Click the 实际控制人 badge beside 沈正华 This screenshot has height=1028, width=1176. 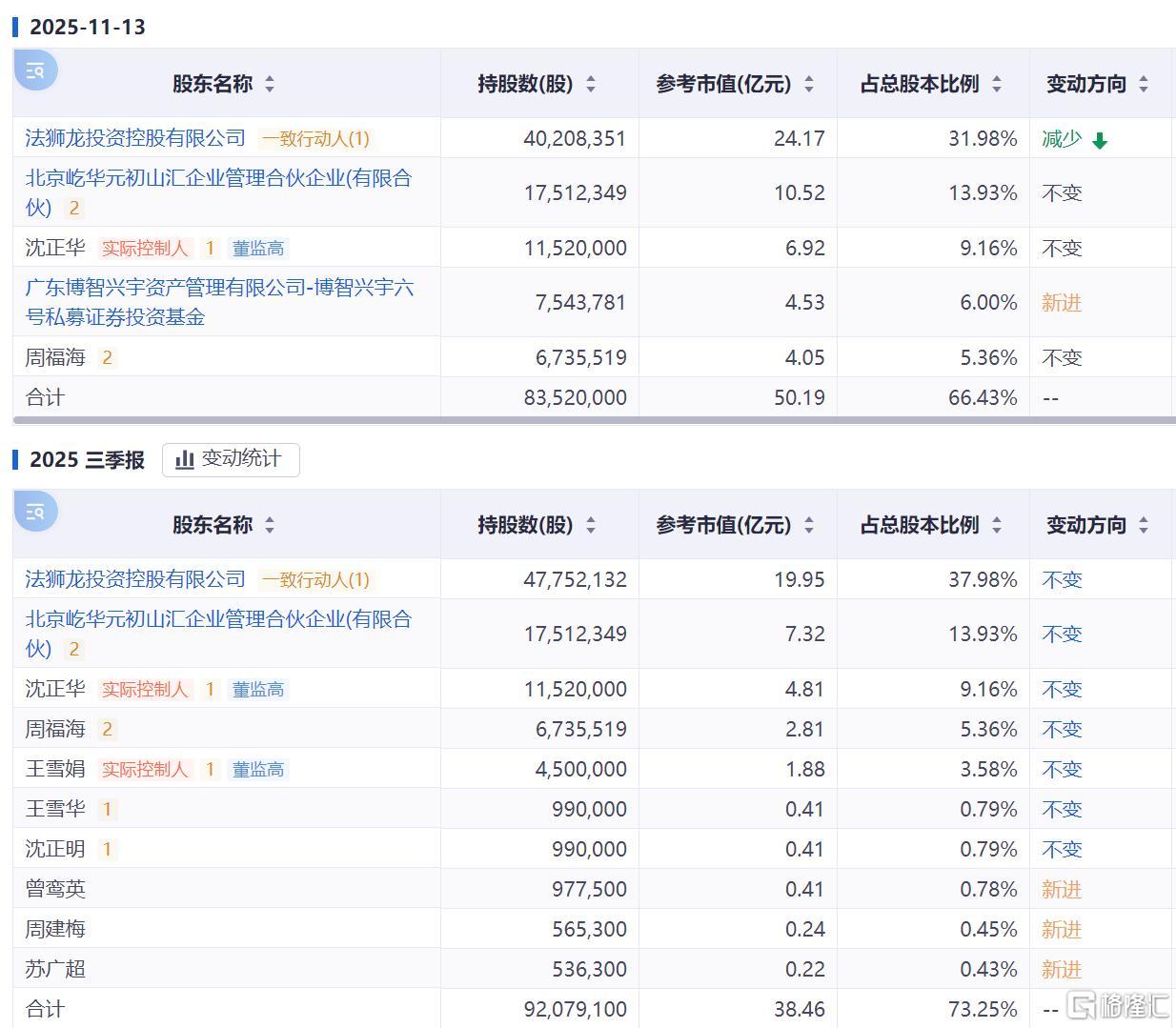click(x=145, y=248)
